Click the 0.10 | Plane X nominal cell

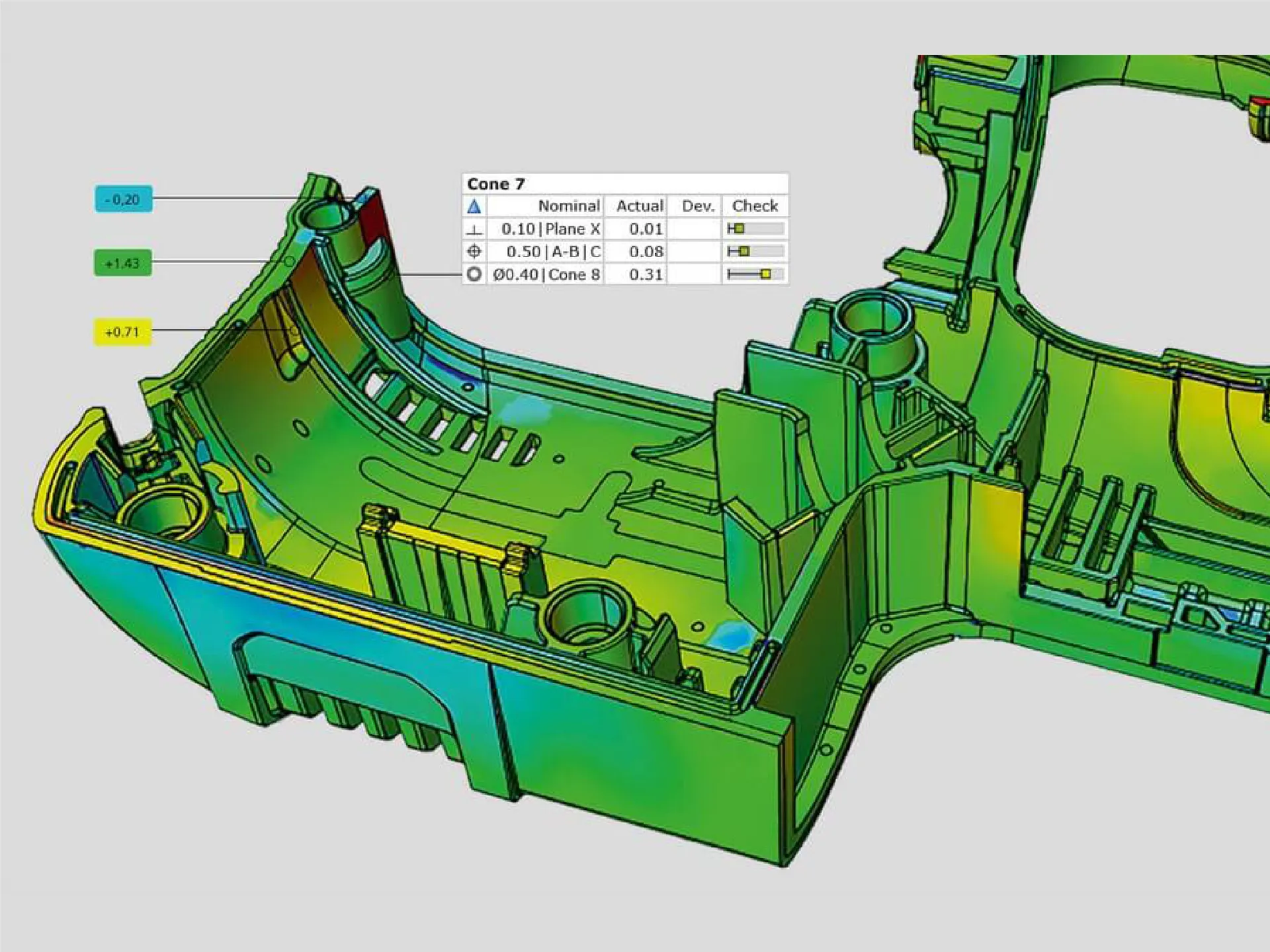coord(550,229)
